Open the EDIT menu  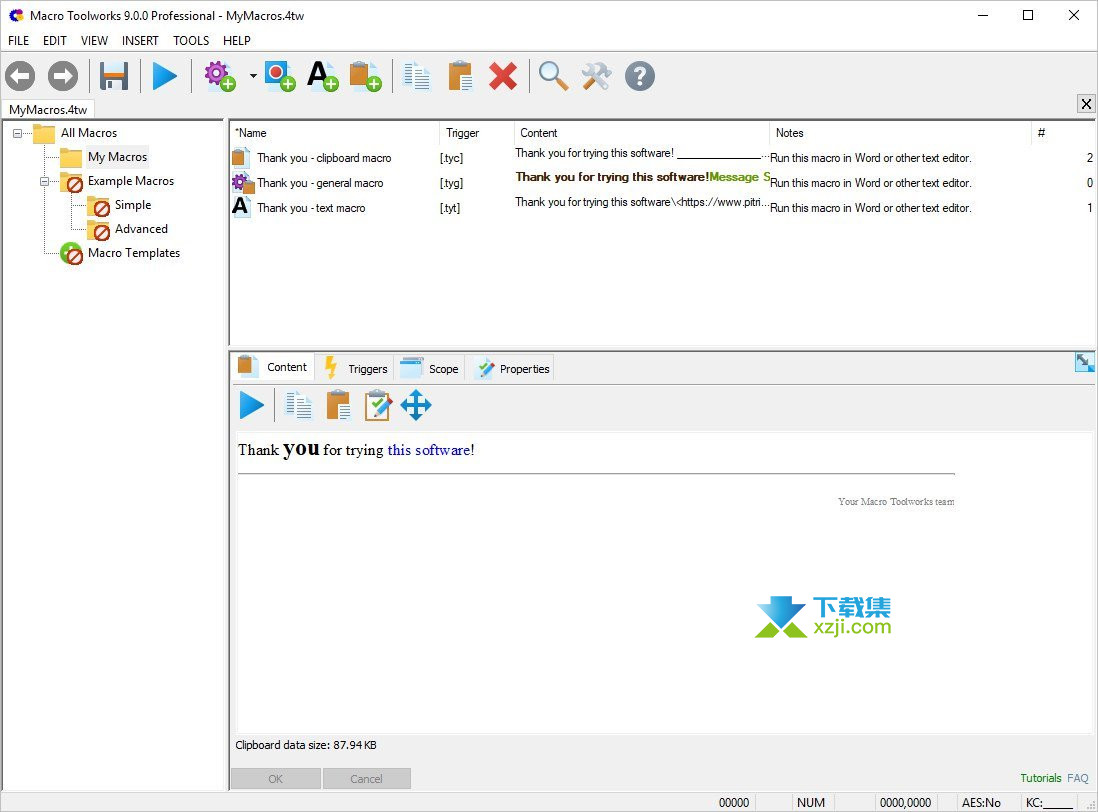pyautogui.click(x=55, y=41)
